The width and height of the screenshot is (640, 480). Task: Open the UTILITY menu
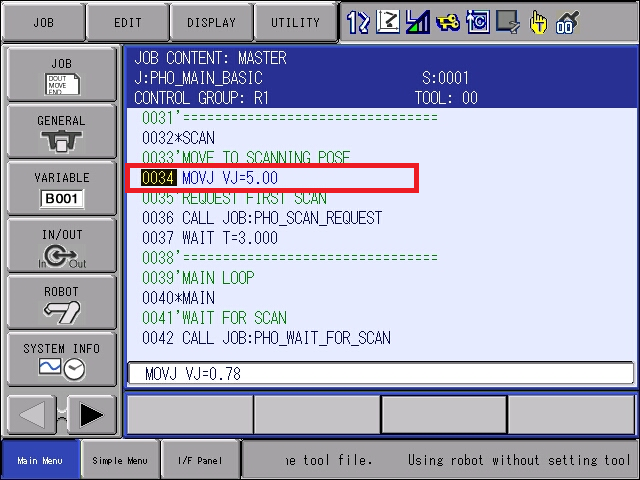click(x=296, y=22)
